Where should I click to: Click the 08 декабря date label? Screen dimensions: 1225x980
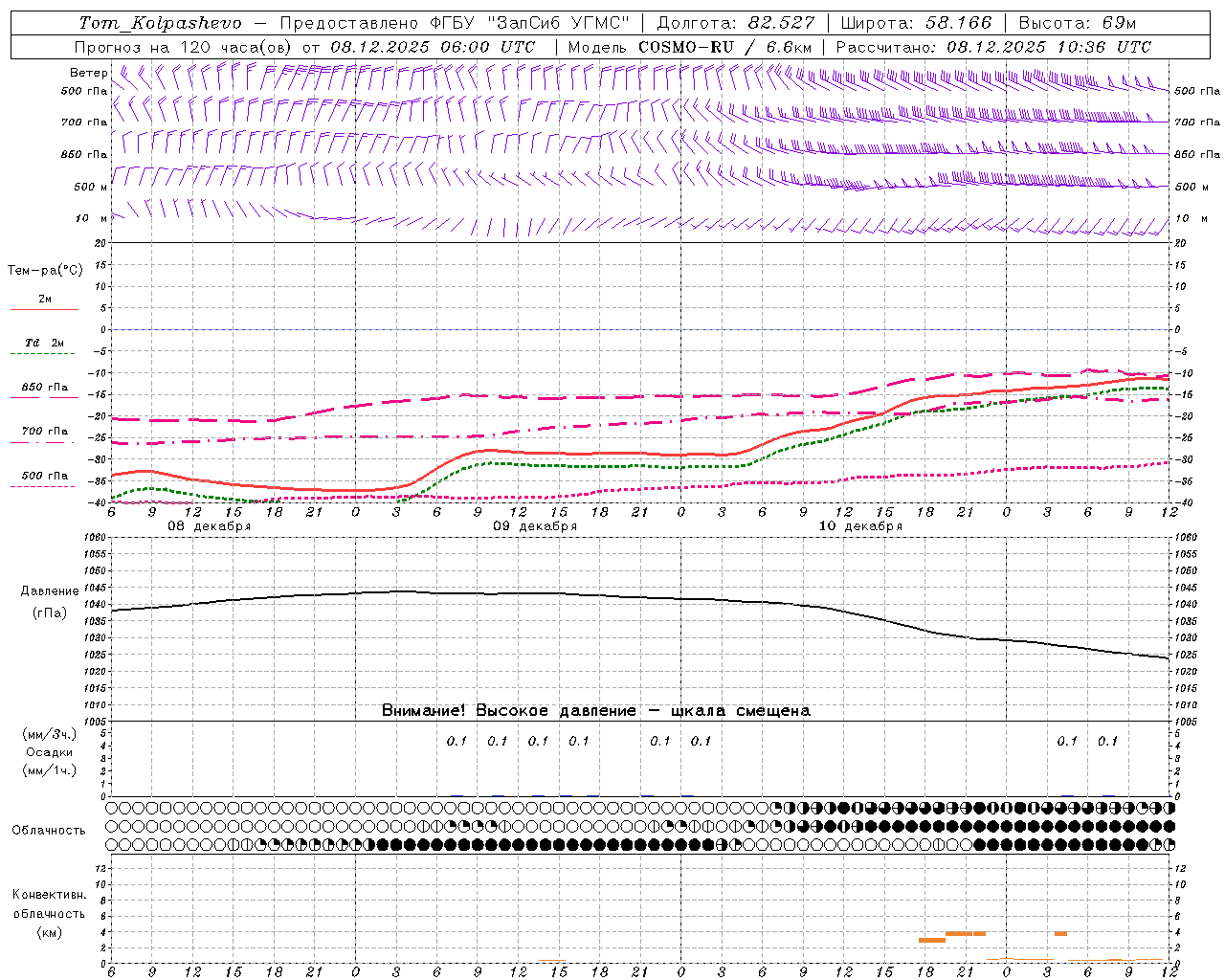pos(210,526)
